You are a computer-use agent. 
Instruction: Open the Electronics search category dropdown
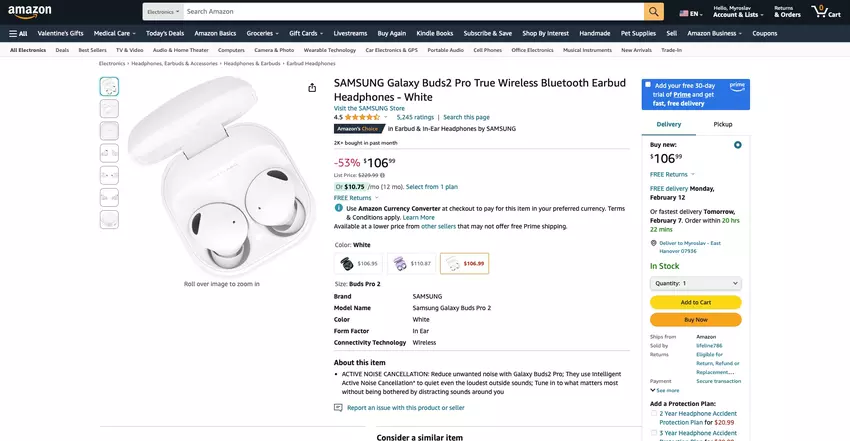pyautogui.click(x=161, y=12)
